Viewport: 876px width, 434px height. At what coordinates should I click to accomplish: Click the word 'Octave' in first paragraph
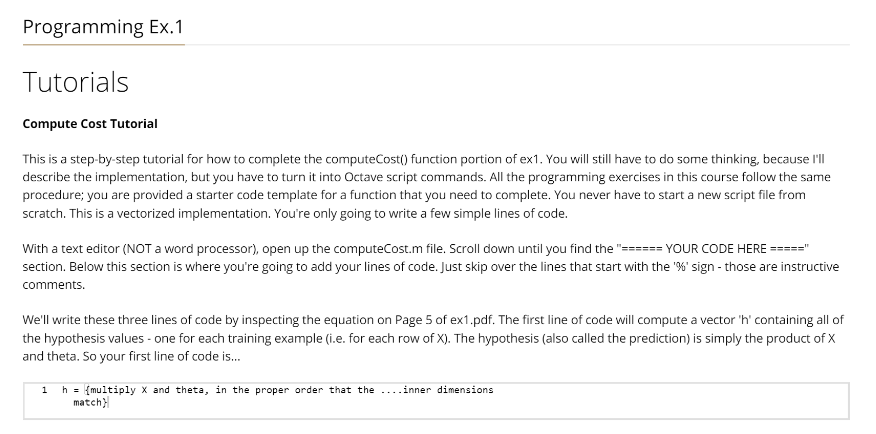pos(363,177)
